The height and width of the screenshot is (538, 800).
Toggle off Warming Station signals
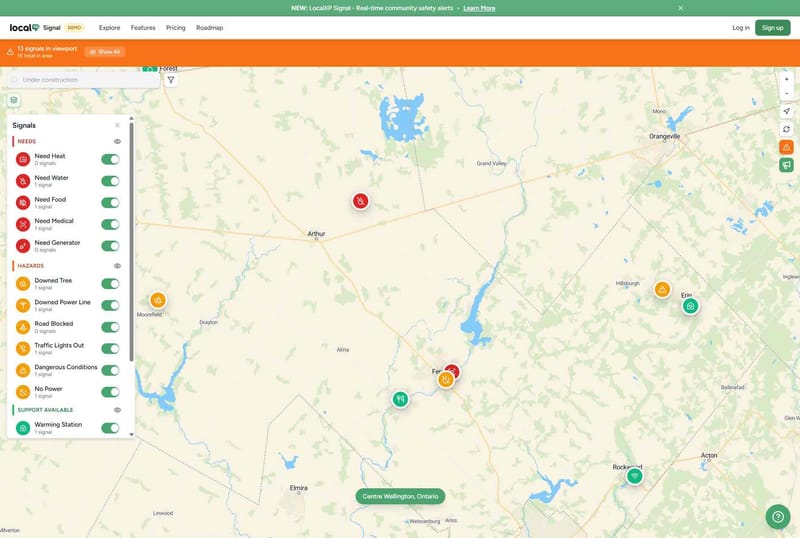click(x=110, y=428)
